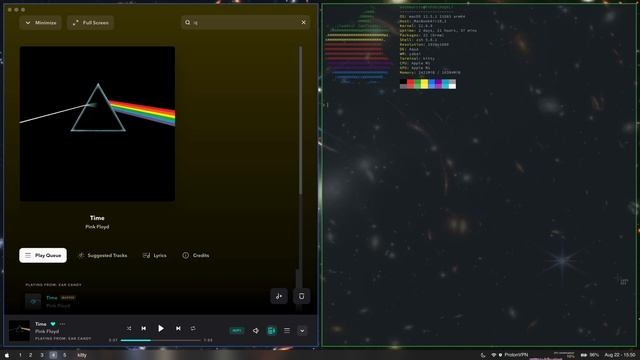The height and width of the screenshot is (360, 640).
Task: Clear the search with X icon
Action: 303,22
